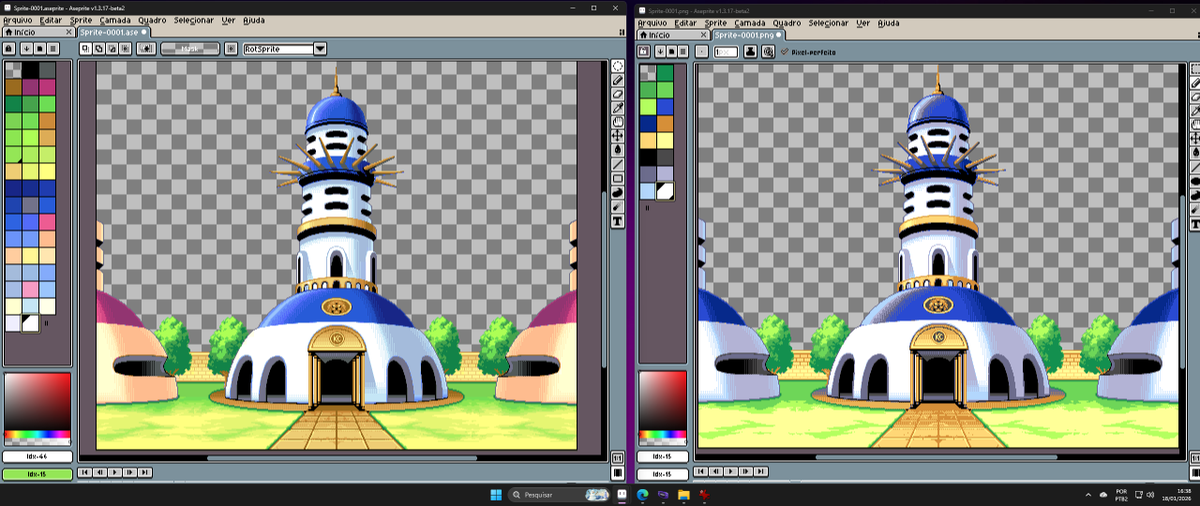Click red color gradient picker in right window
The width and height of the screenshot is (1200, 506).
663,400
